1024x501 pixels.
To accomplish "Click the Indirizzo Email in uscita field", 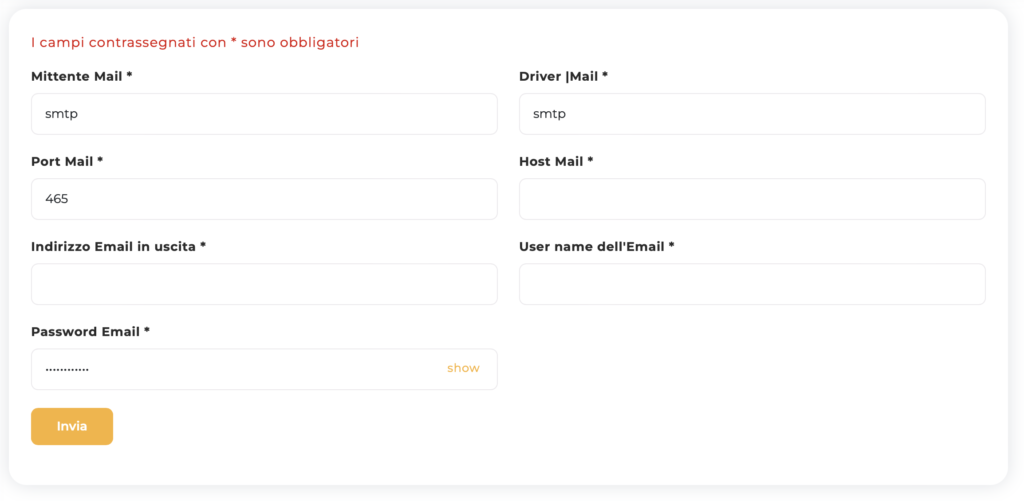I will coord(264,284).
